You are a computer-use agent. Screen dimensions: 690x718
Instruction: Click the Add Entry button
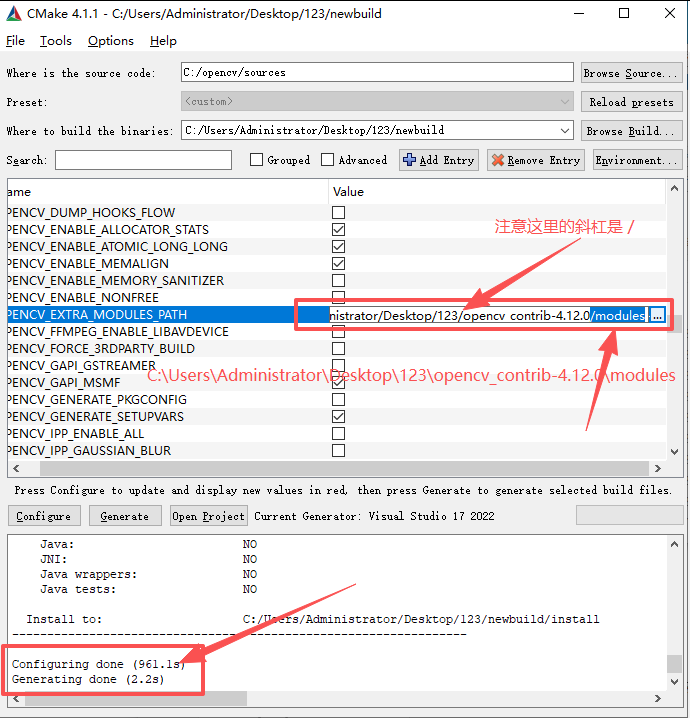coord(439,160)
